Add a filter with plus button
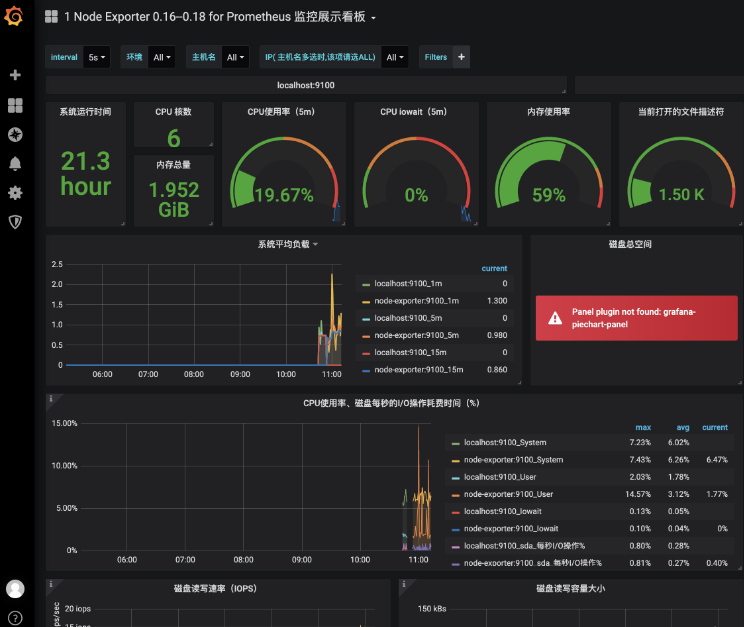 [461, 57]
